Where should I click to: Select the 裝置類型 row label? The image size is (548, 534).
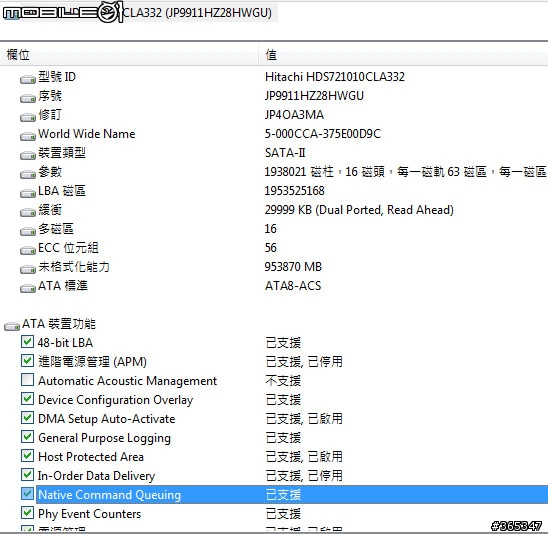62,153
